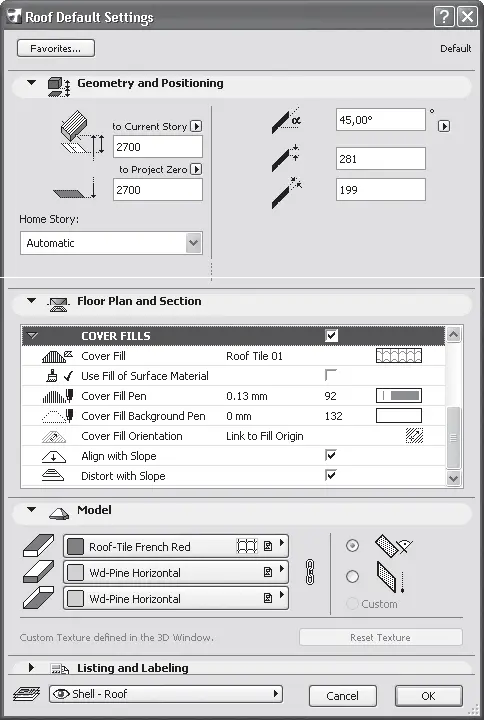Uncheck the Align with Slope checkbox
The height and width of the screenshot is (720, 484).
(x=331, y=456)
